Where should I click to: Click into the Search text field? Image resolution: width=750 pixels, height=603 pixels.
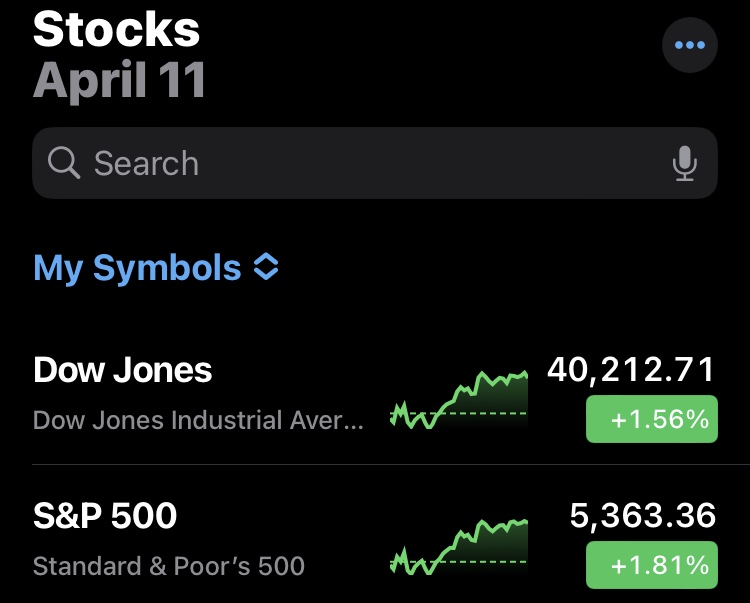pos(375,163)
